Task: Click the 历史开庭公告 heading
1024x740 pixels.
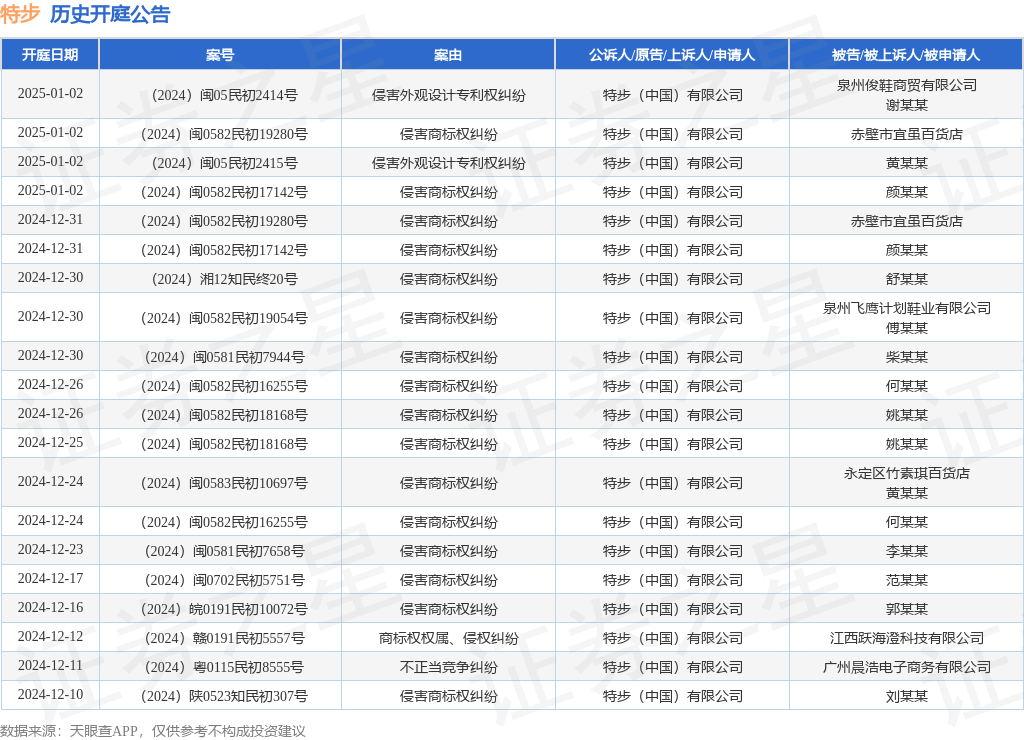Action: 110,14
